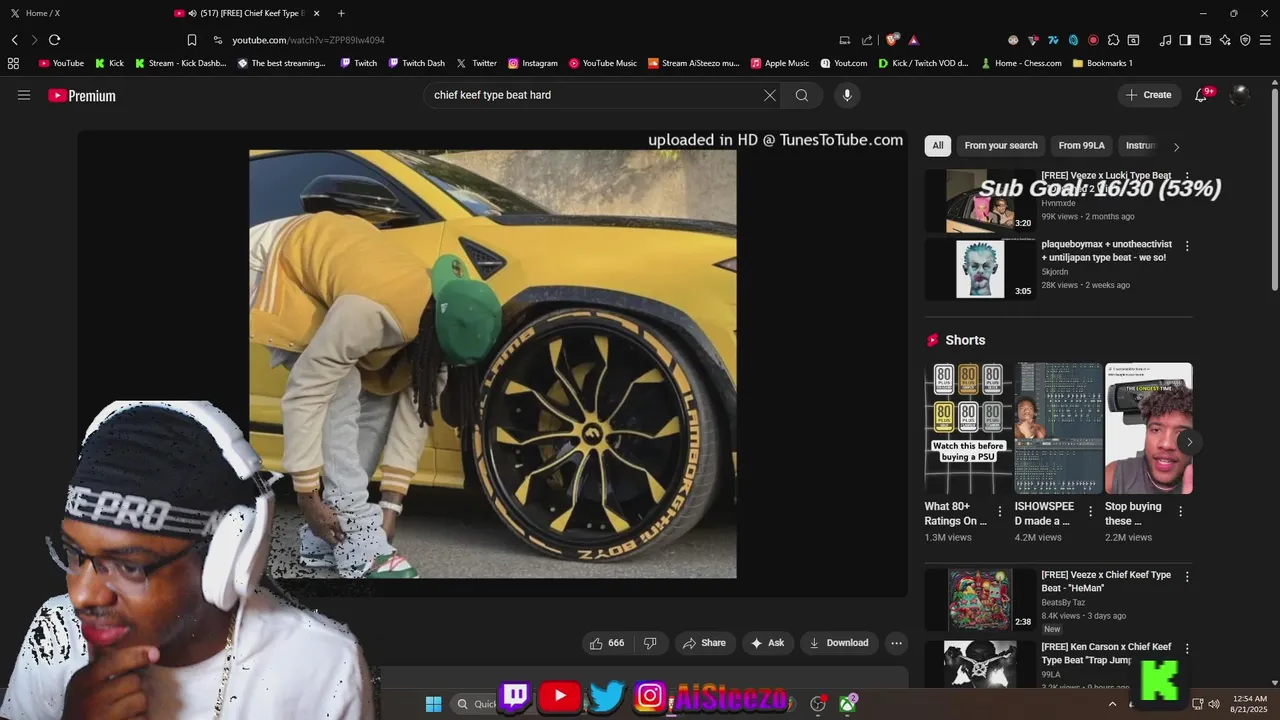Open the account avatar menu

[x=1240, y=95]
